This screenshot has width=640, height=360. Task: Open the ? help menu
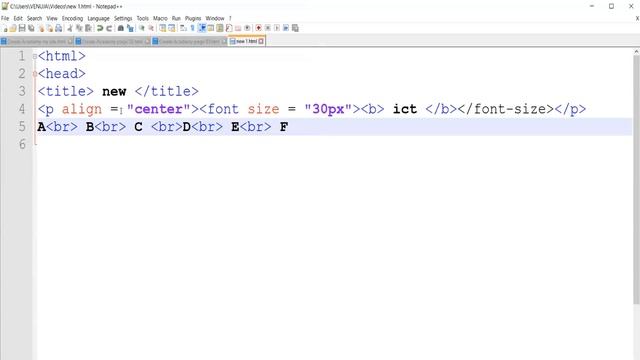tap(230, 18)
